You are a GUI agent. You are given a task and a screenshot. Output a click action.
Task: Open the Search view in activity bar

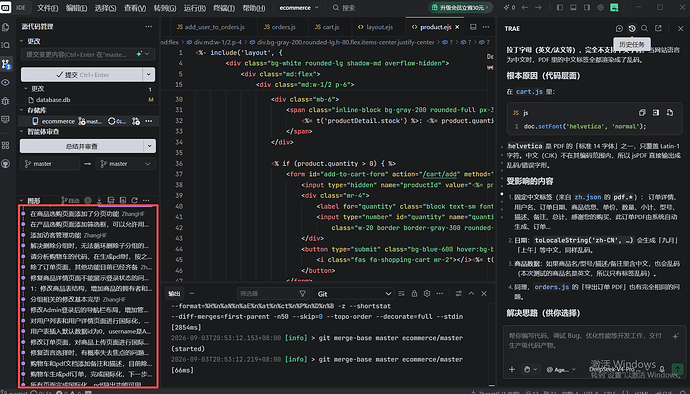coord(6,45)
